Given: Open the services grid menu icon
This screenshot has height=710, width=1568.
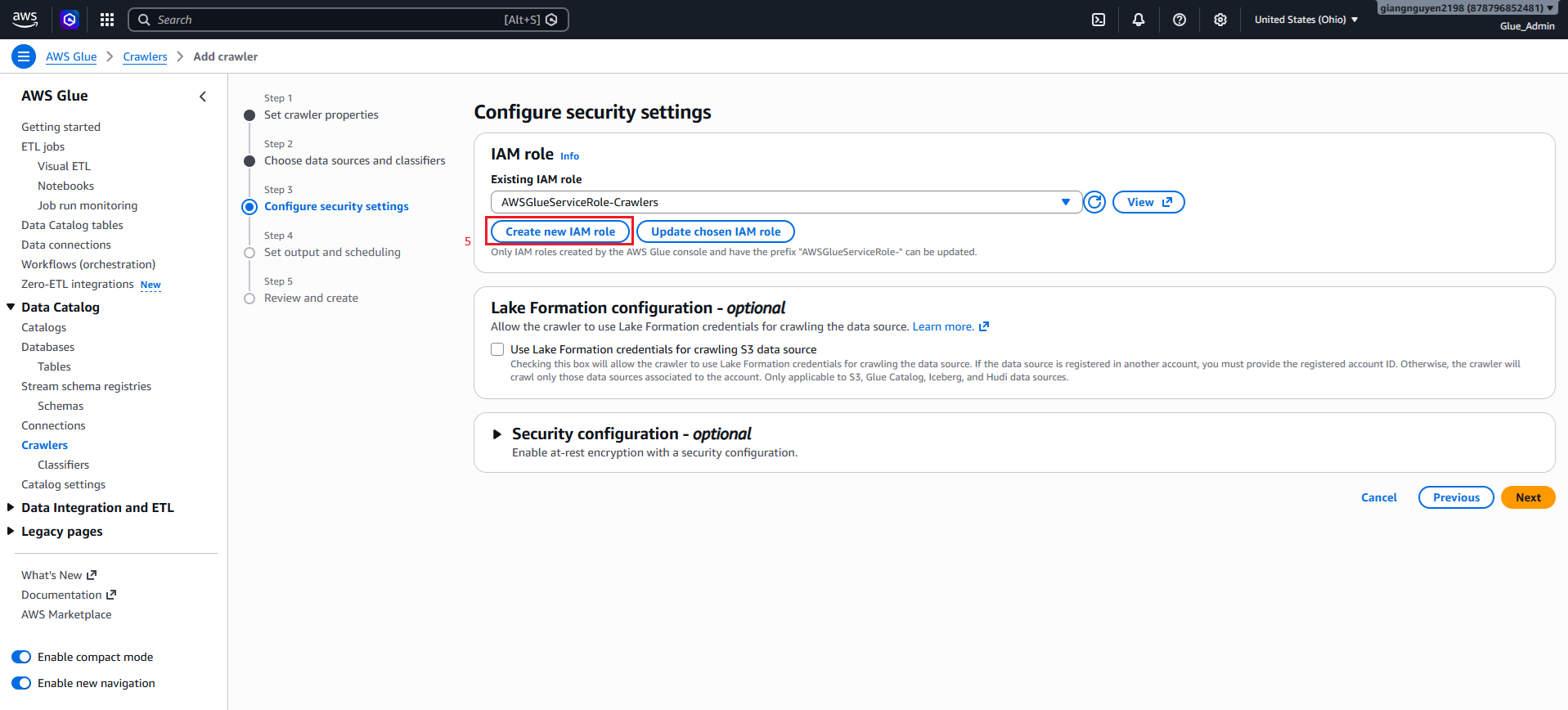Looking at the screenshot, I should (107, 20).
